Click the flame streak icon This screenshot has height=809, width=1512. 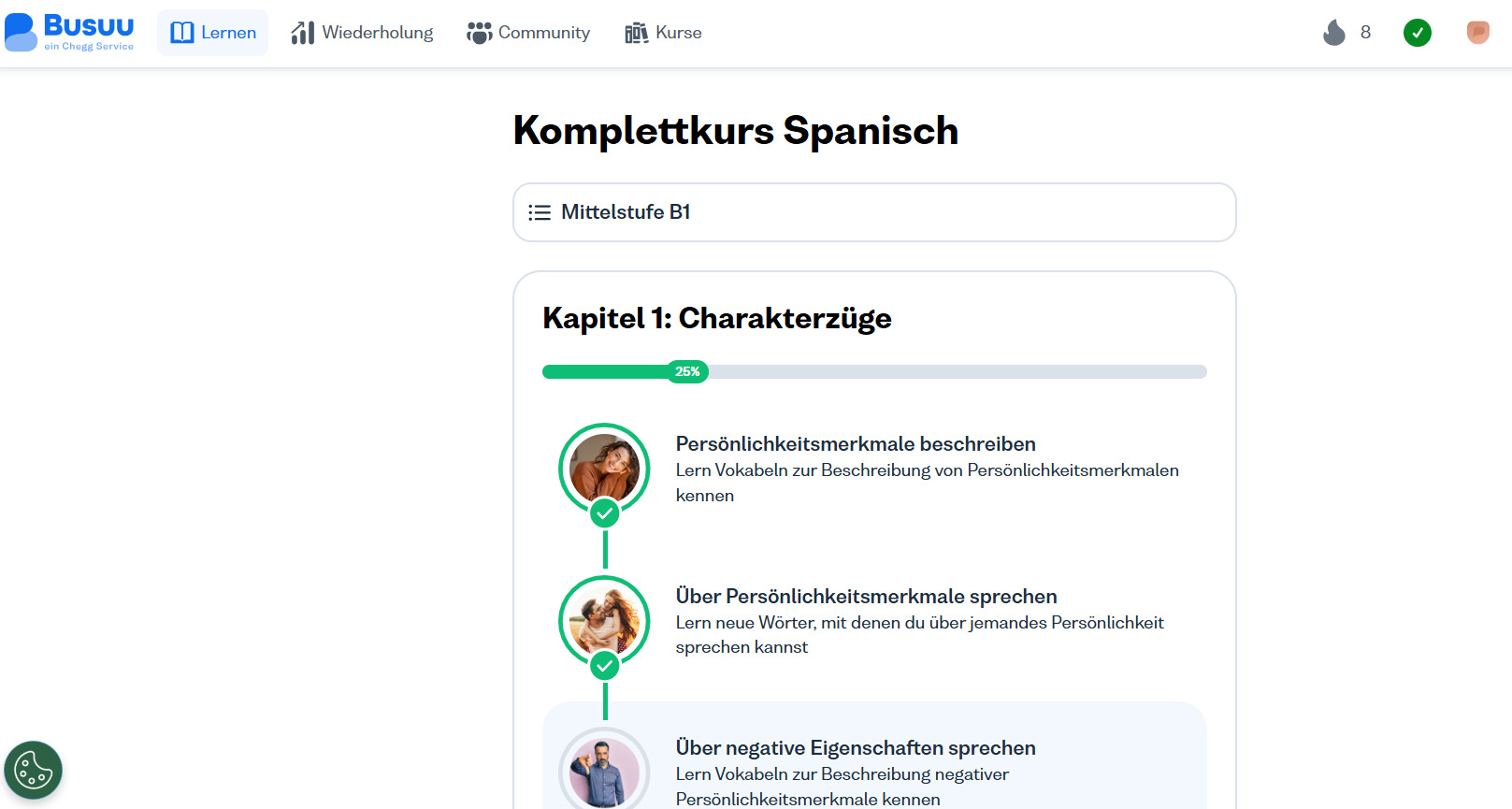tap(1334, 33)
